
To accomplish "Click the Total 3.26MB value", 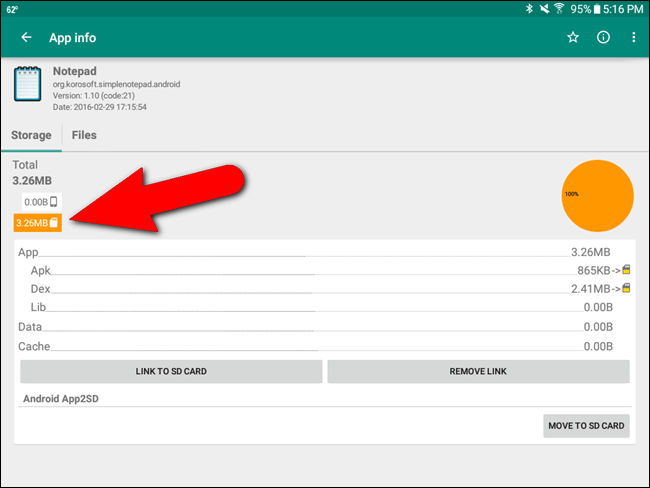I will click(32, 181).
